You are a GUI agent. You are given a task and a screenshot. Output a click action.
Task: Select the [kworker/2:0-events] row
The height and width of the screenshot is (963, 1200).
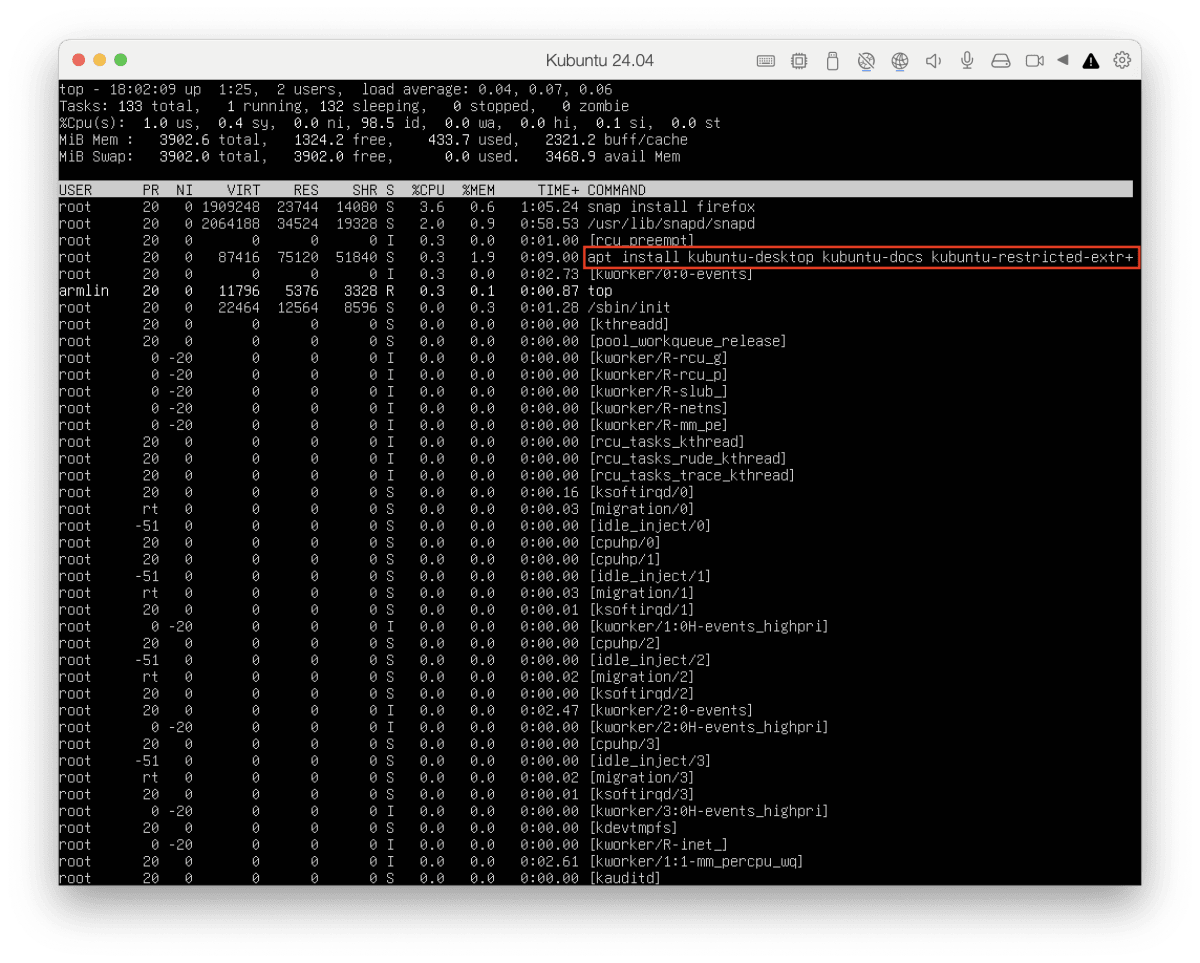tap(596, 710)
